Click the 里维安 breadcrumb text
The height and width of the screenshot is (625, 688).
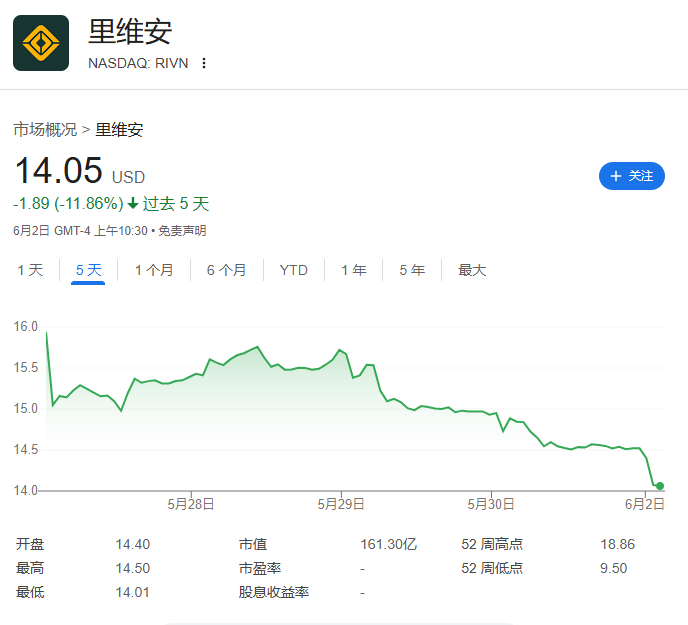pyautogui.click(x=119, y=129)
